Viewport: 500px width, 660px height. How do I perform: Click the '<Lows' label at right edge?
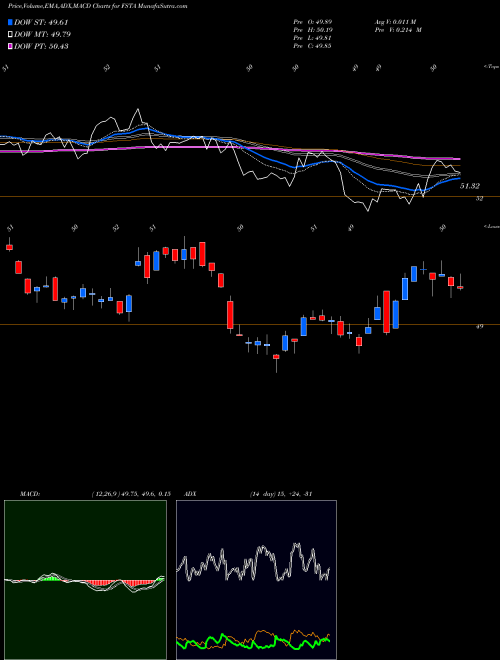pyautogui.click(x=491, y=226)
